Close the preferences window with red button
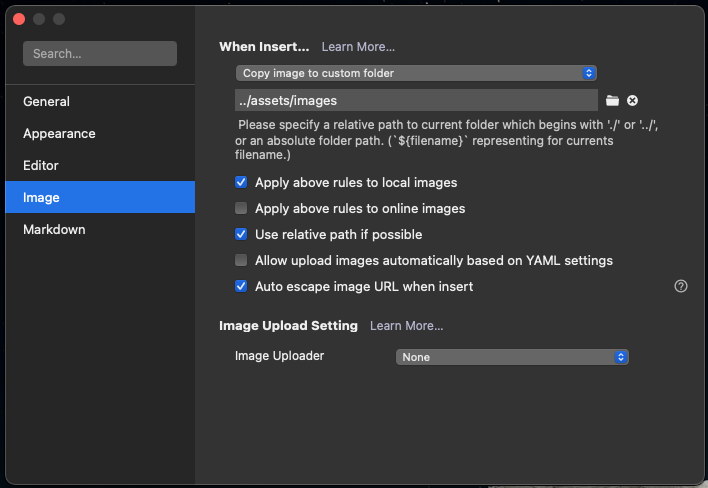The width and height of the screenshot is (708, 488). (19, 19)
